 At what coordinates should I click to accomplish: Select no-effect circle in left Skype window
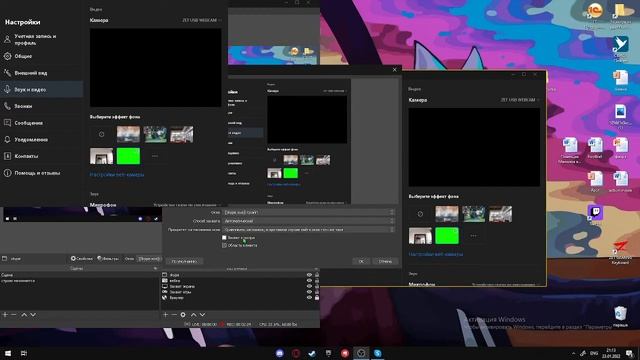(101, 134)
